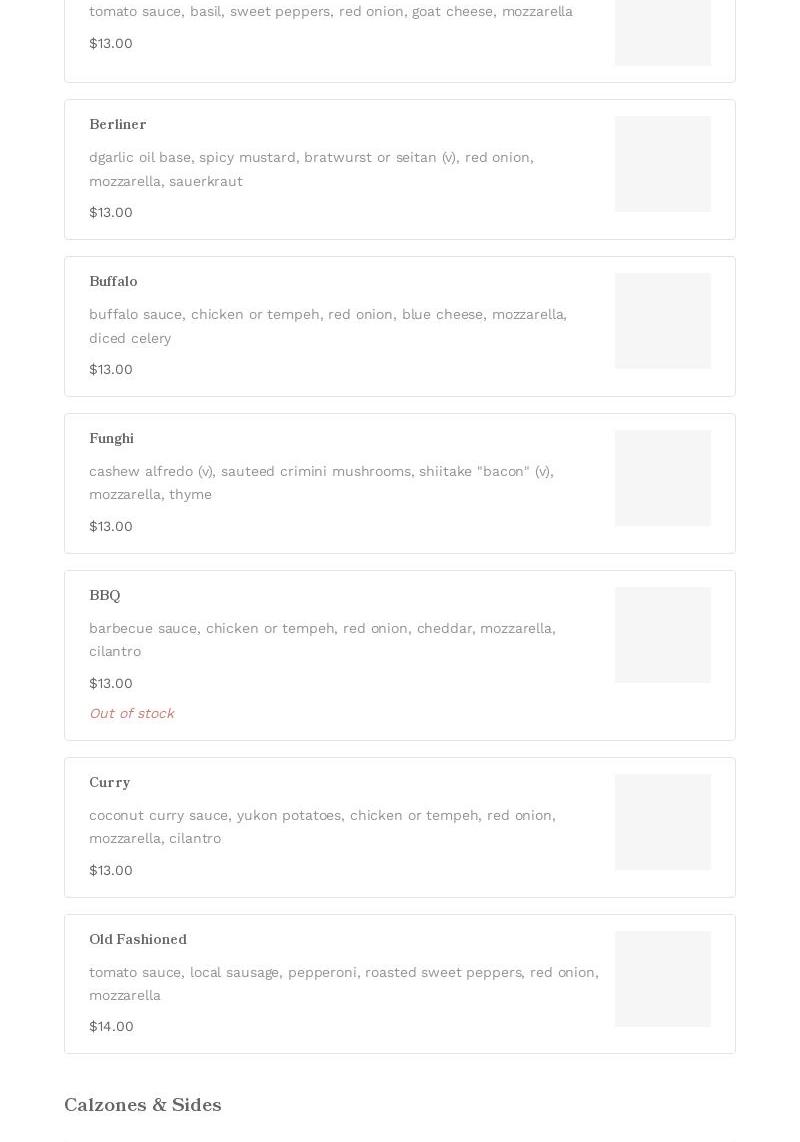Open the Curry pizza item

(399, 827)
